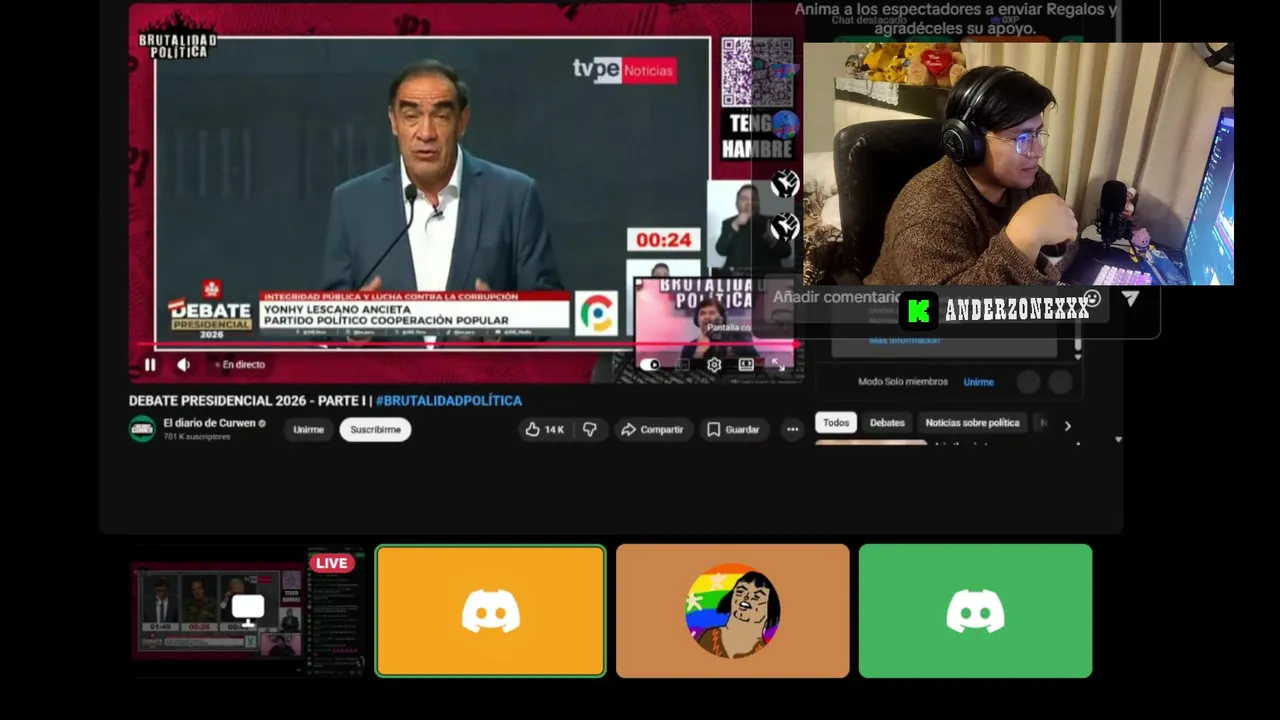Jump to live with En directo indicator
This screenshot has width=1280, height=720.
pos(240,365)
